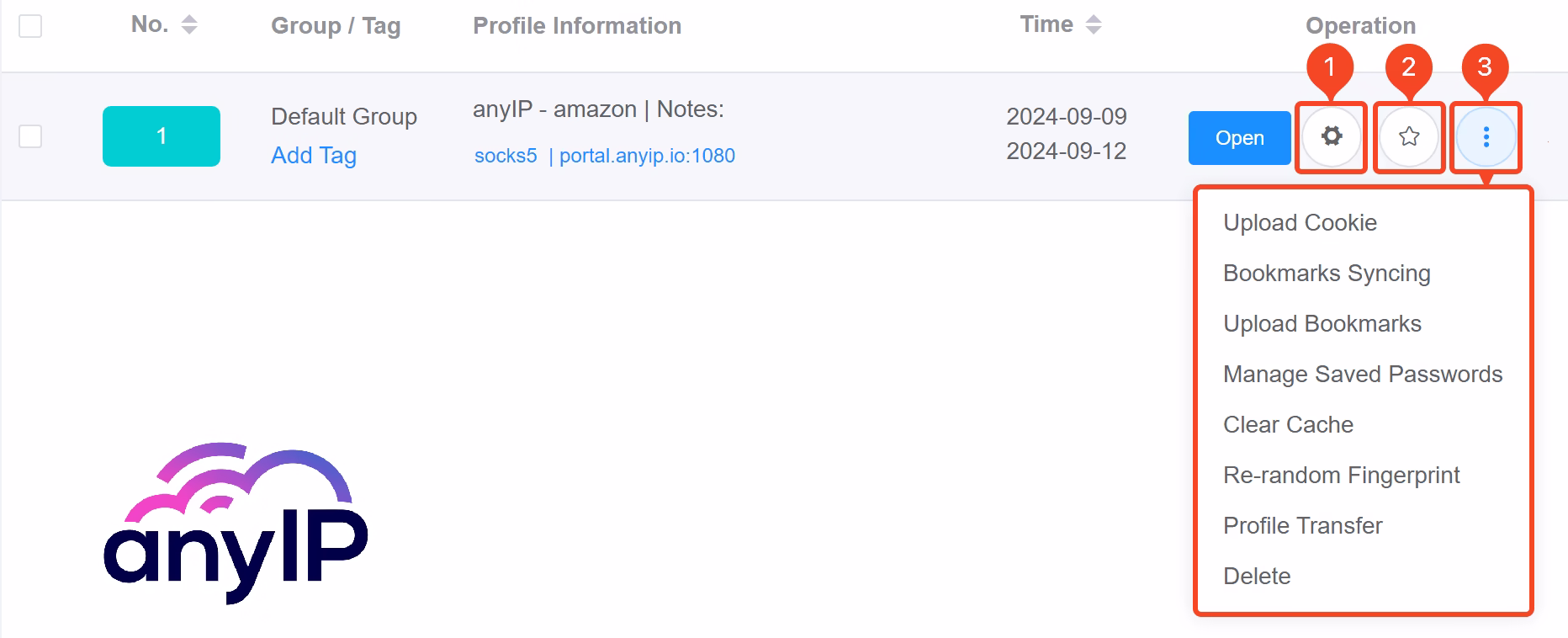Open the three-dot more options menu

point(1486,136)
